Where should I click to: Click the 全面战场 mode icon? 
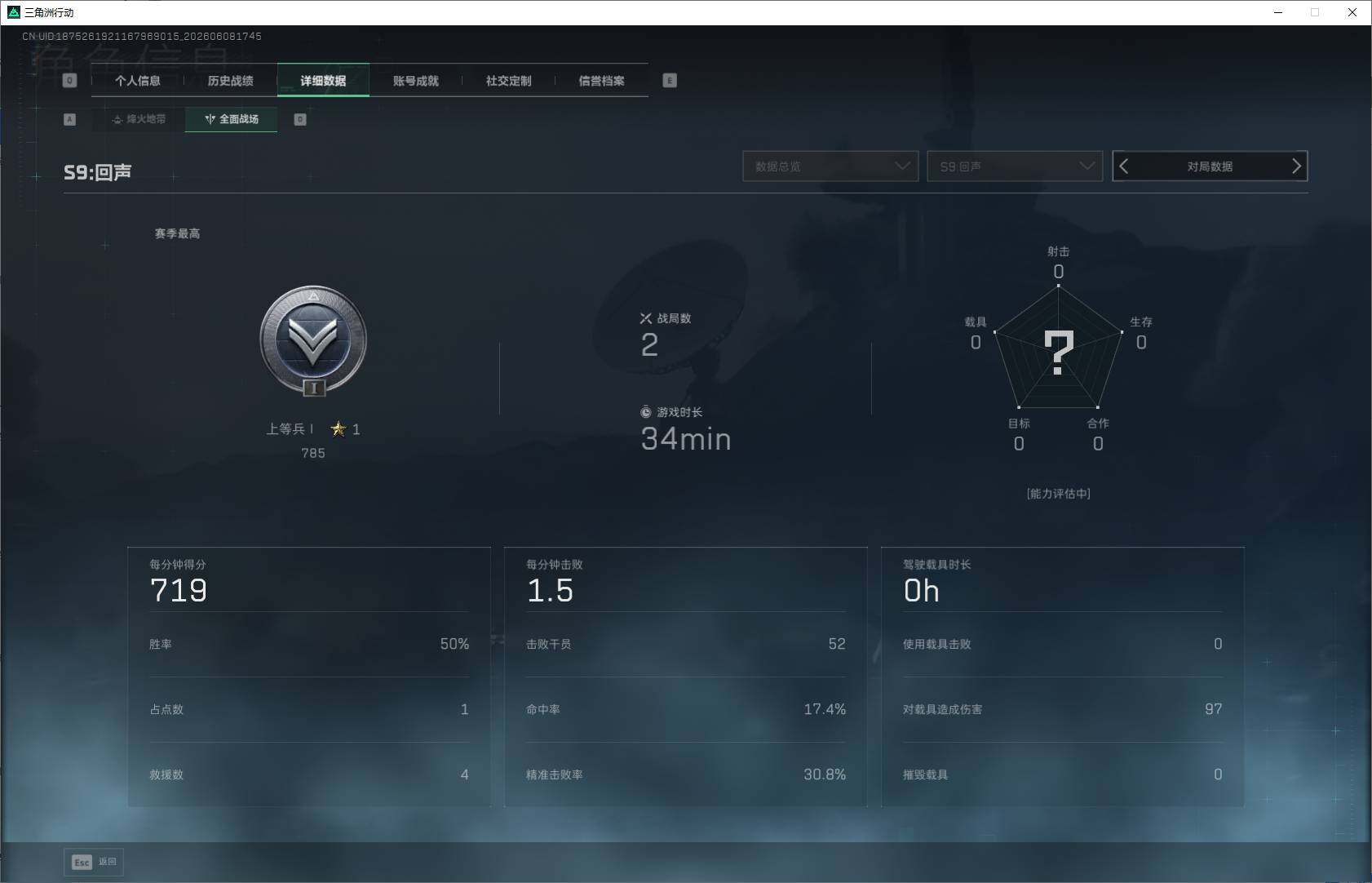(x=210, y=119)
